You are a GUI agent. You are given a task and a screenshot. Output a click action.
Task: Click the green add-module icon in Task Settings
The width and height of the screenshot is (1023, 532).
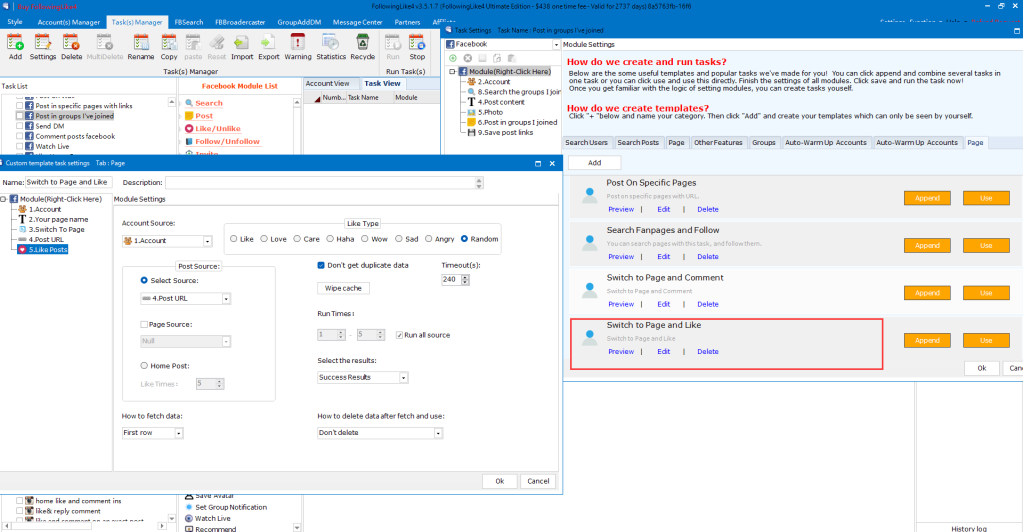tap(453, 58)
